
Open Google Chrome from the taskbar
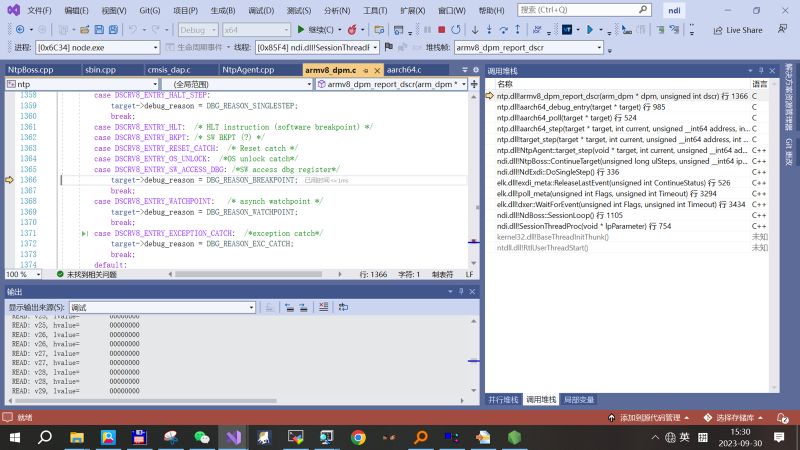coord(358,437)
